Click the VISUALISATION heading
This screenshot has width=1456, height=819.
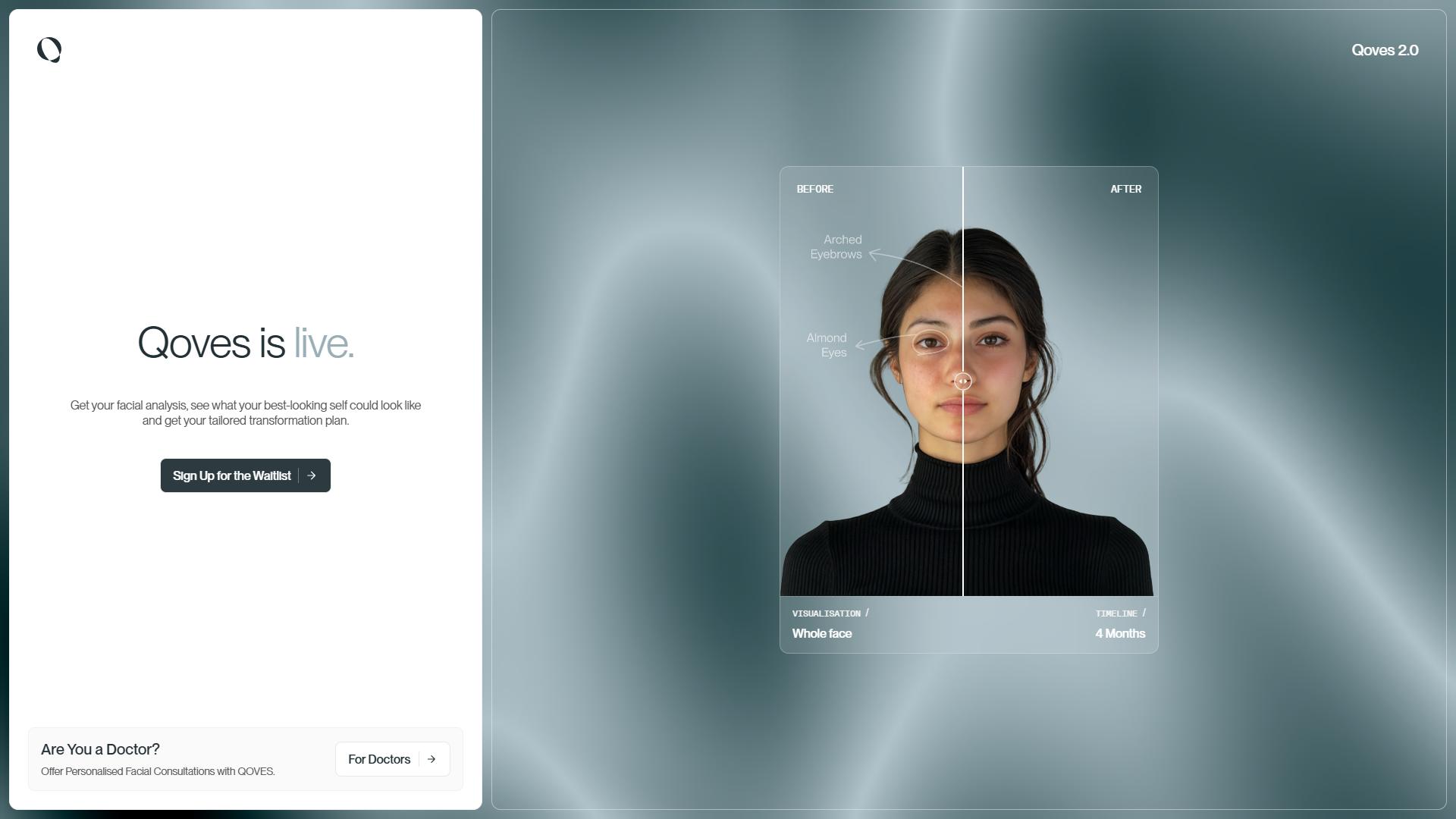pos(827,613)
